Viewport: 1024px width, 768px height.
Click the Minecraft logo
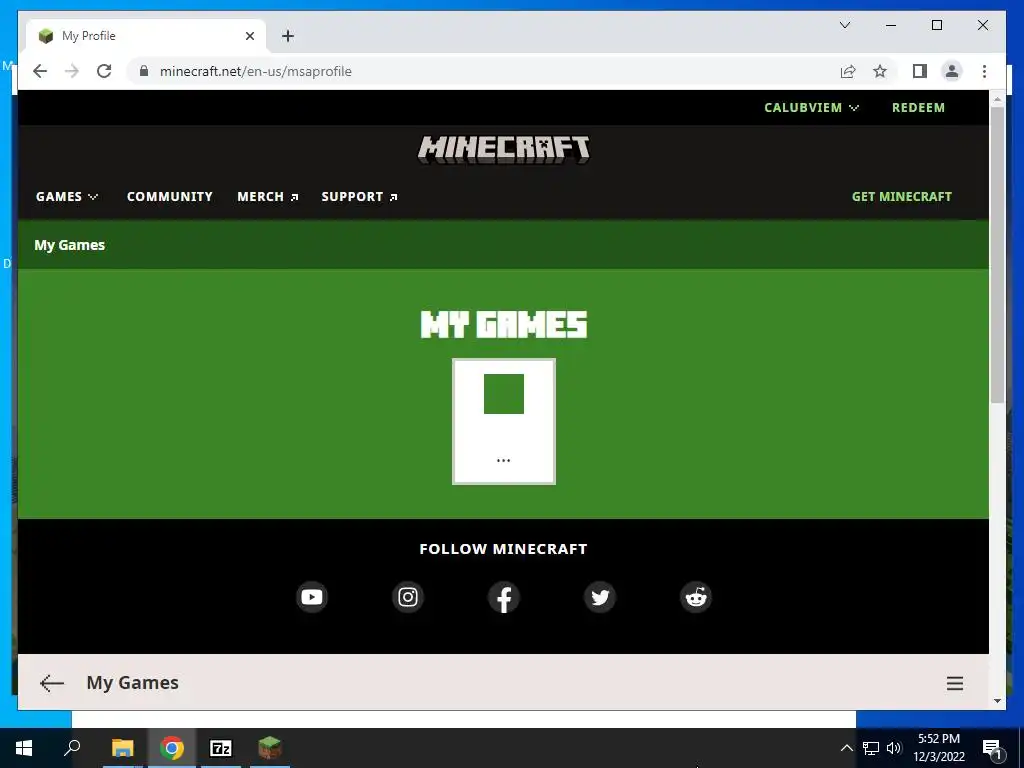(x=504, y=150)
